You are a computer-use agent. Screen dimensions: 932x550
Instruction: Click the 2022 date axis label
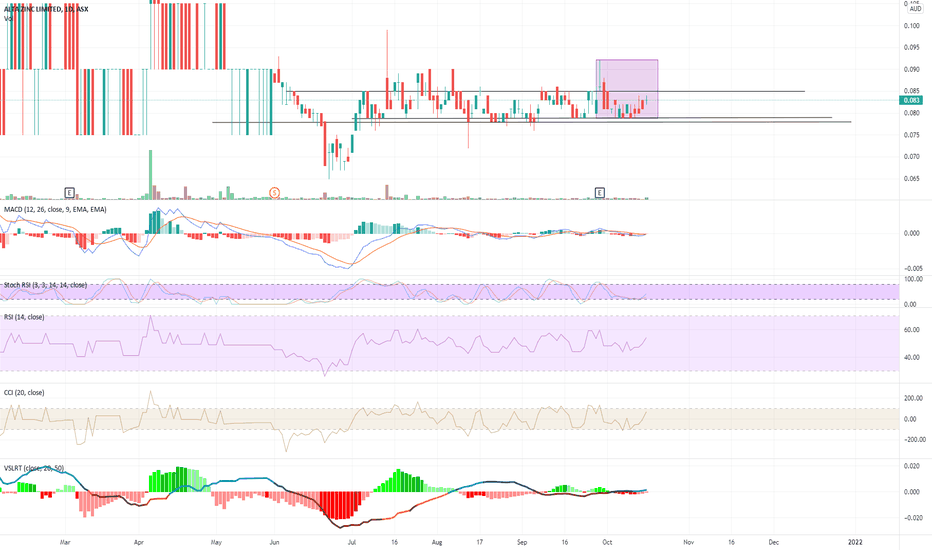[x=855, y=542]
